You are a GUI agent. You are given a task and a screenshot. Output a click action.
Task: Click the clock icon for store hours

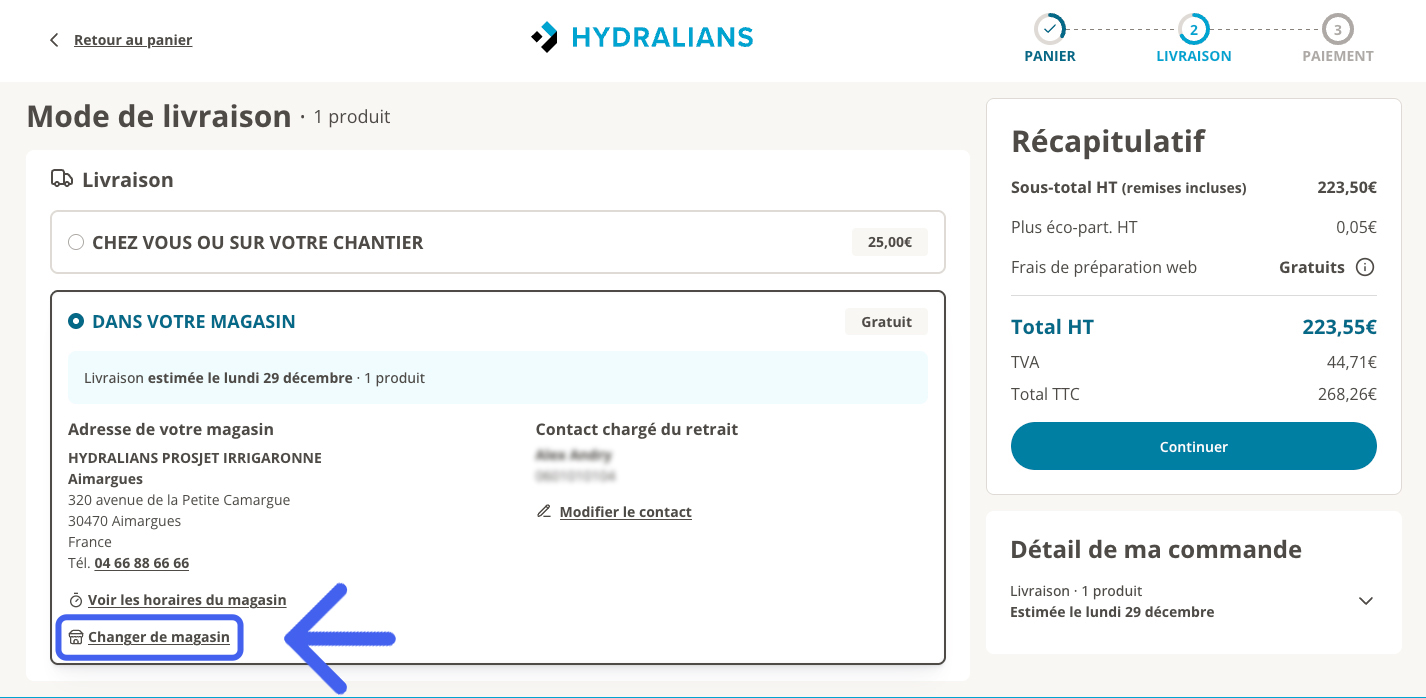click(x=76, y=600)
